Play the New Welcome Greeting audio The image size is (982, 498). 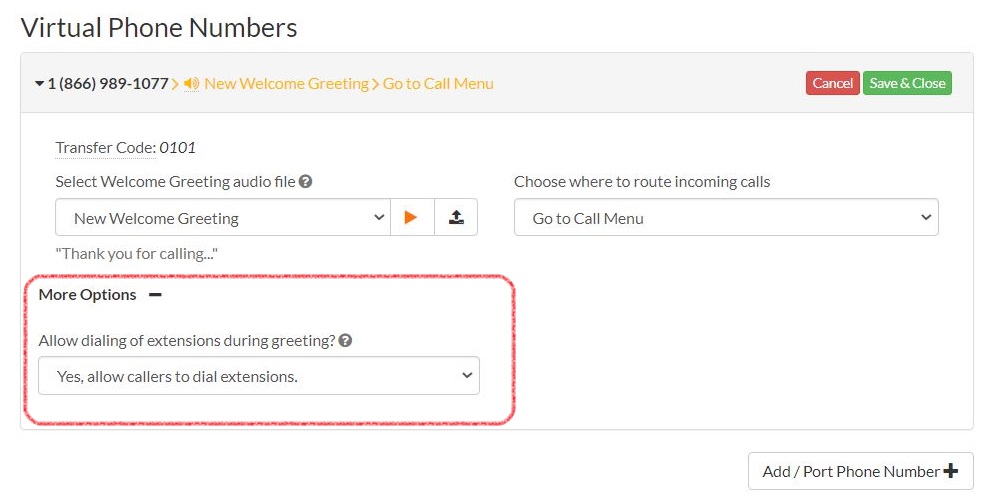411,217
